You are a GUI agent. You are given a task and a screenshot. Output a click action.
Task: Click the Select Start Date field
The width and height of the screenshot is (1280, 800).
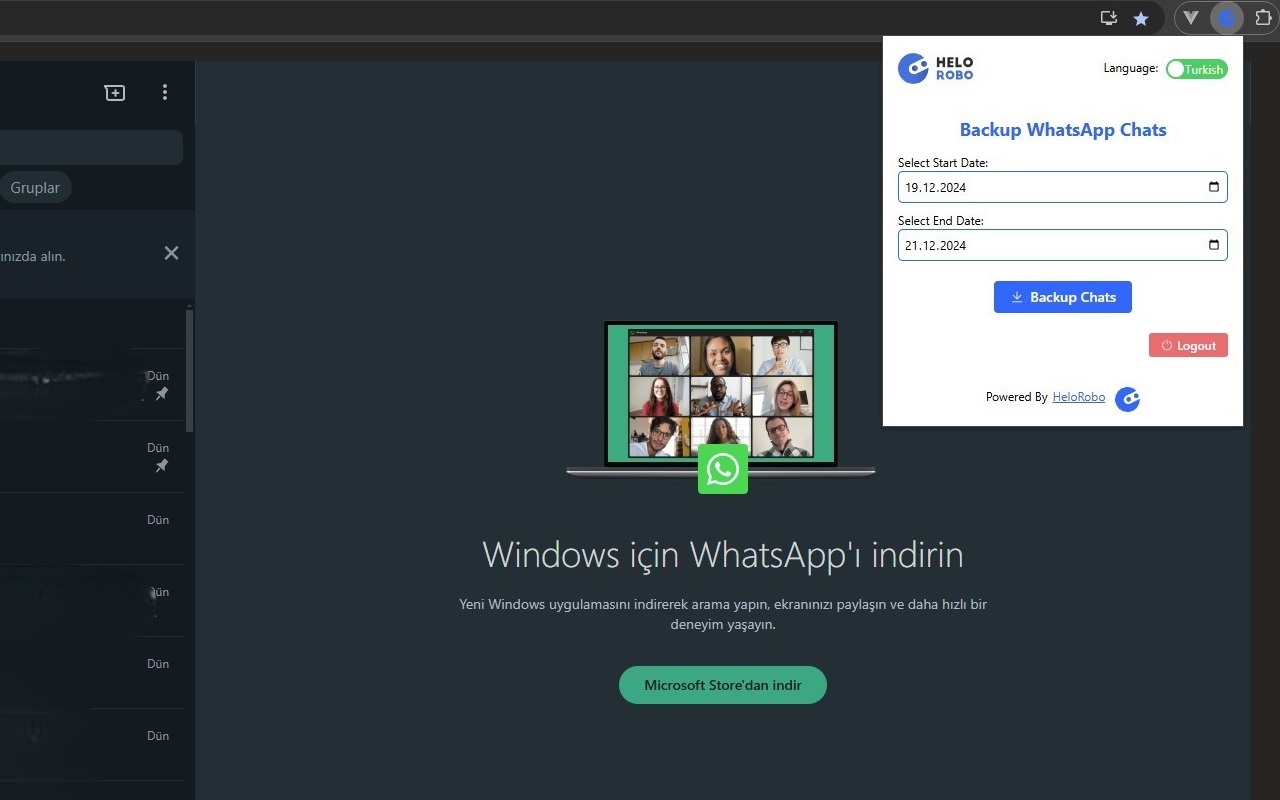[1062, 187]
